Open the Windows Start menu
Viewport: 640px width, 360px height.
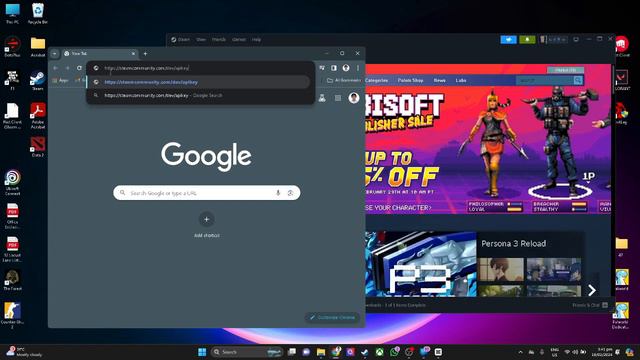[x=202, y=352]
